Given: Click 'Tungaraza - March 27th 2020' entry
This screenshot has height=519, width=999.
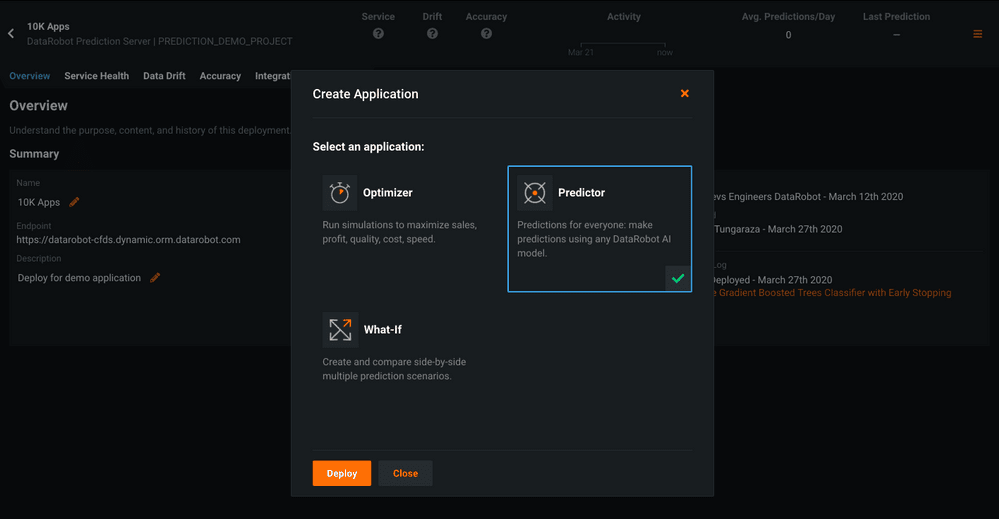Looking at the screenshot, I should (778, 229).
